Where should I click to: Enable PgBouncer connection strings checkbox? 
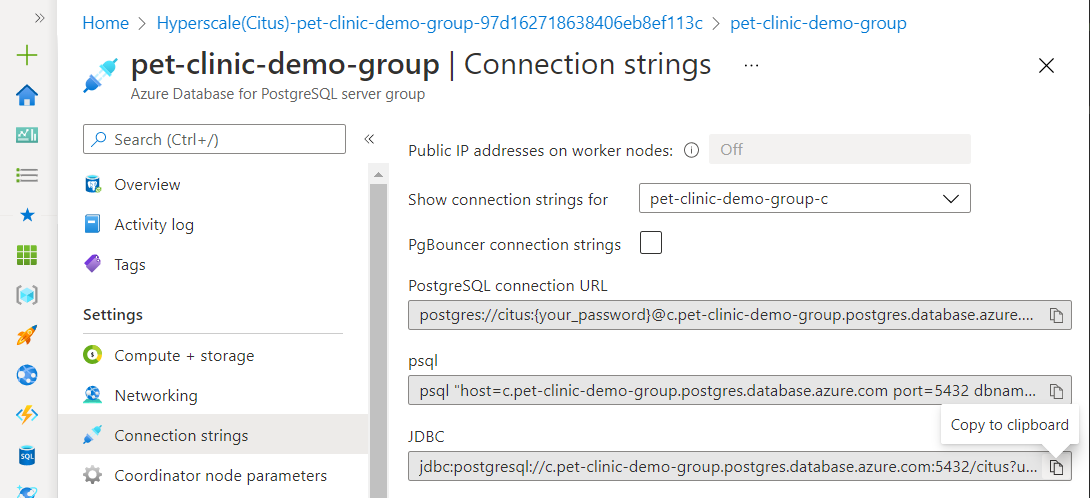coord(651,243)
